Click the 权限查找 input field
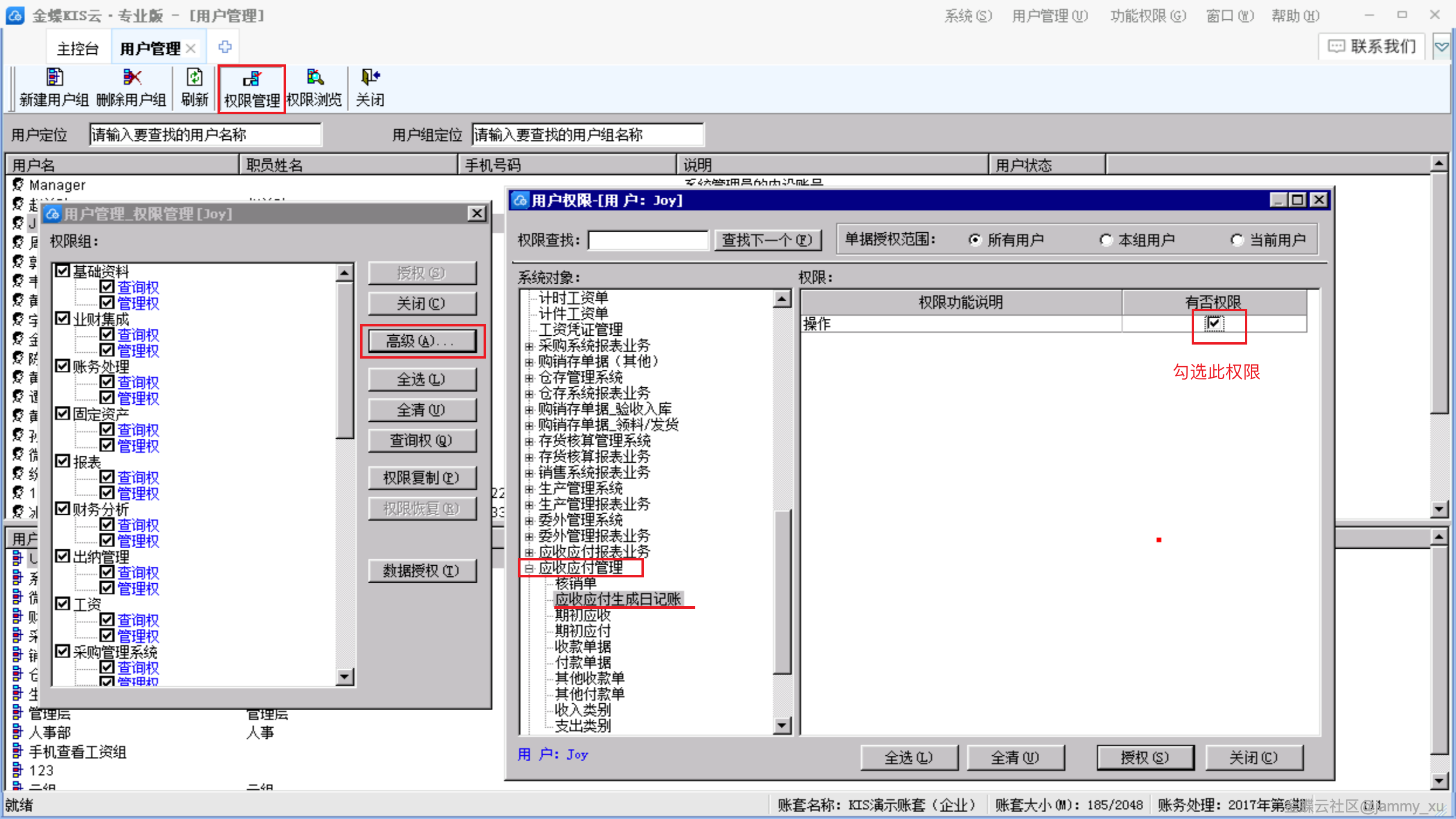Screen dimensions: 1456x819 (x=648, y=240)
